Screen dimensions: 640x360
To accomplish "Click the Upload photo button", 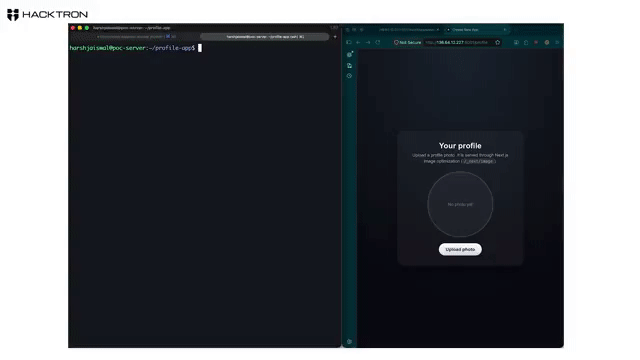I will pyautogui.click(x=460, y=249).
